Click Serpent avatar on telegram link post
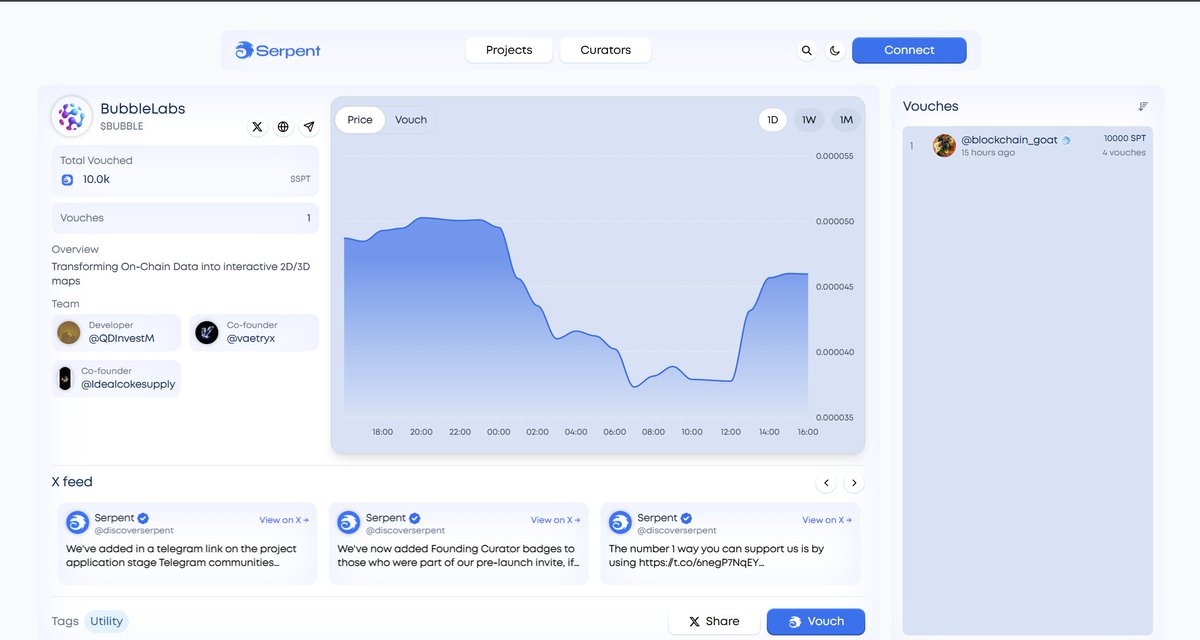The height and width of the screenshot is (640, 1200). pos(78,522)
